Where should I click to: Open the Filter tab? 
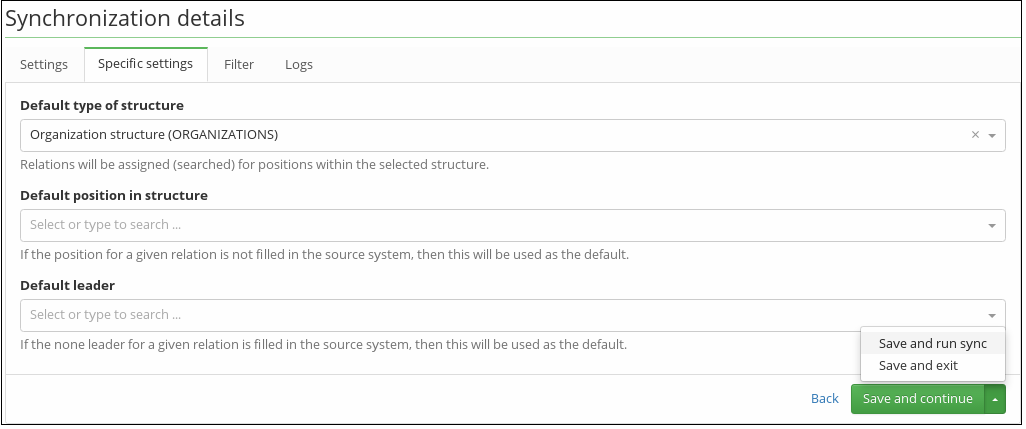[x=239, y=65]
